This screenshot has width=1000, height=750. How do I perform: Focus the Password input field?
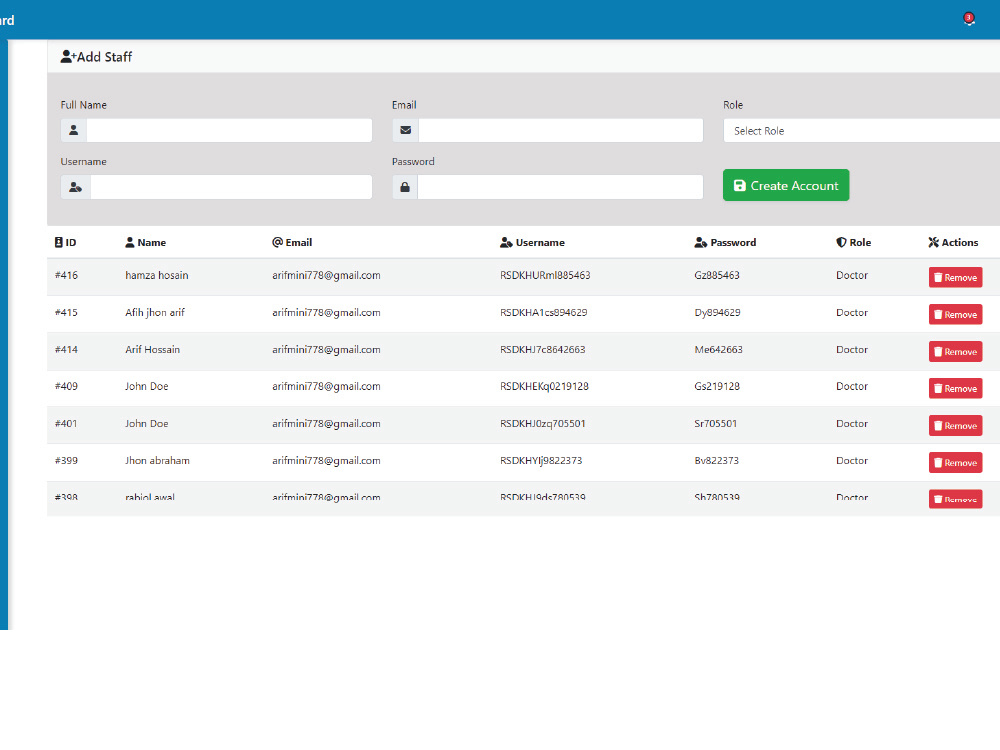pyautogui.click(x=560, y=187)
